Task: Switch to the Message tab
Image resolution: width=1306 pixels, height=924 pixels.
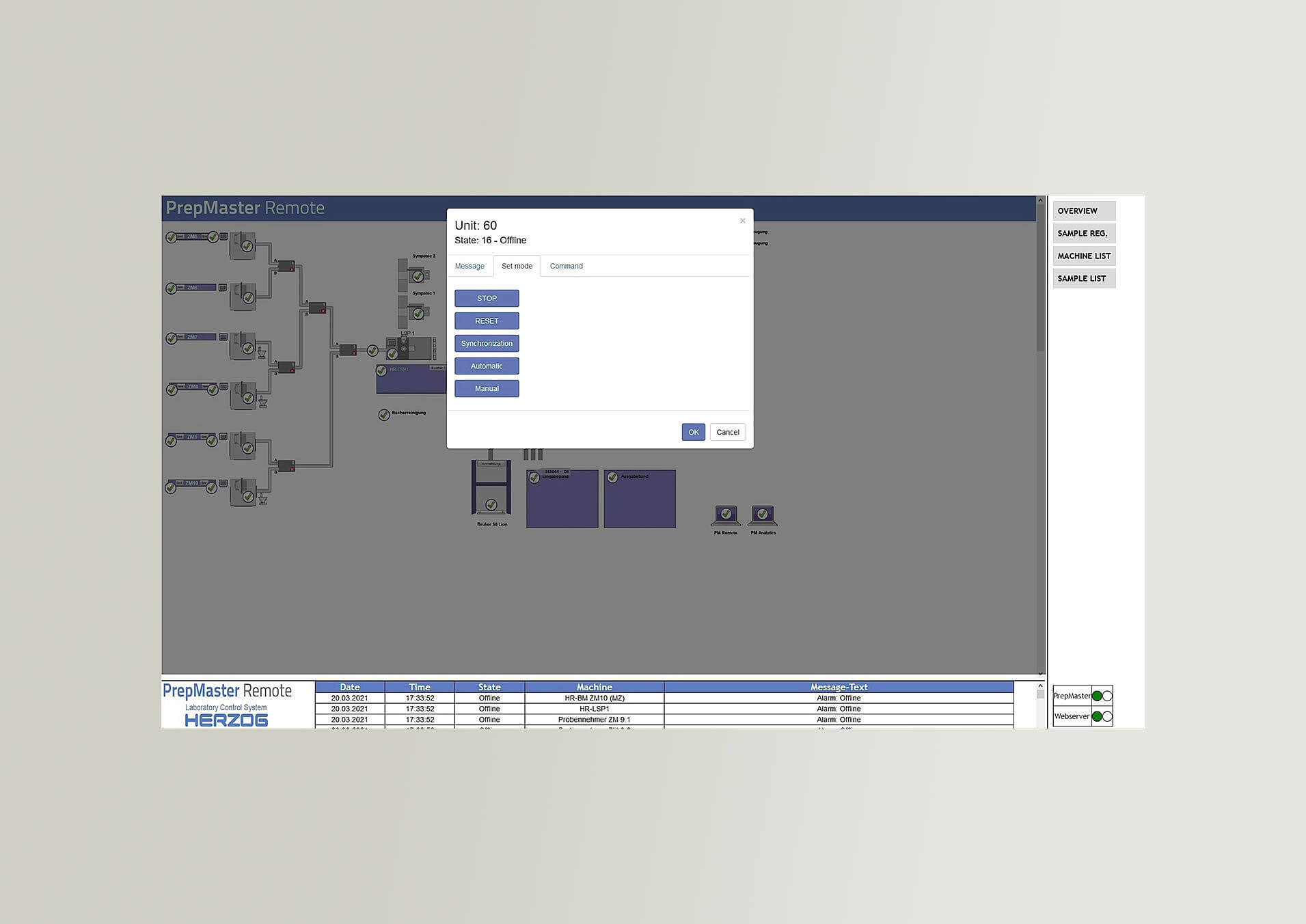Action: (470, 266)
